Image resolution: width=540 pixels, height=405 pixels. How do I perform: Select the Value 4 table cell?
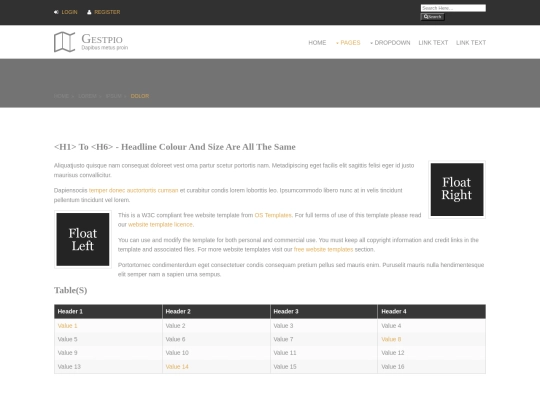432,326
